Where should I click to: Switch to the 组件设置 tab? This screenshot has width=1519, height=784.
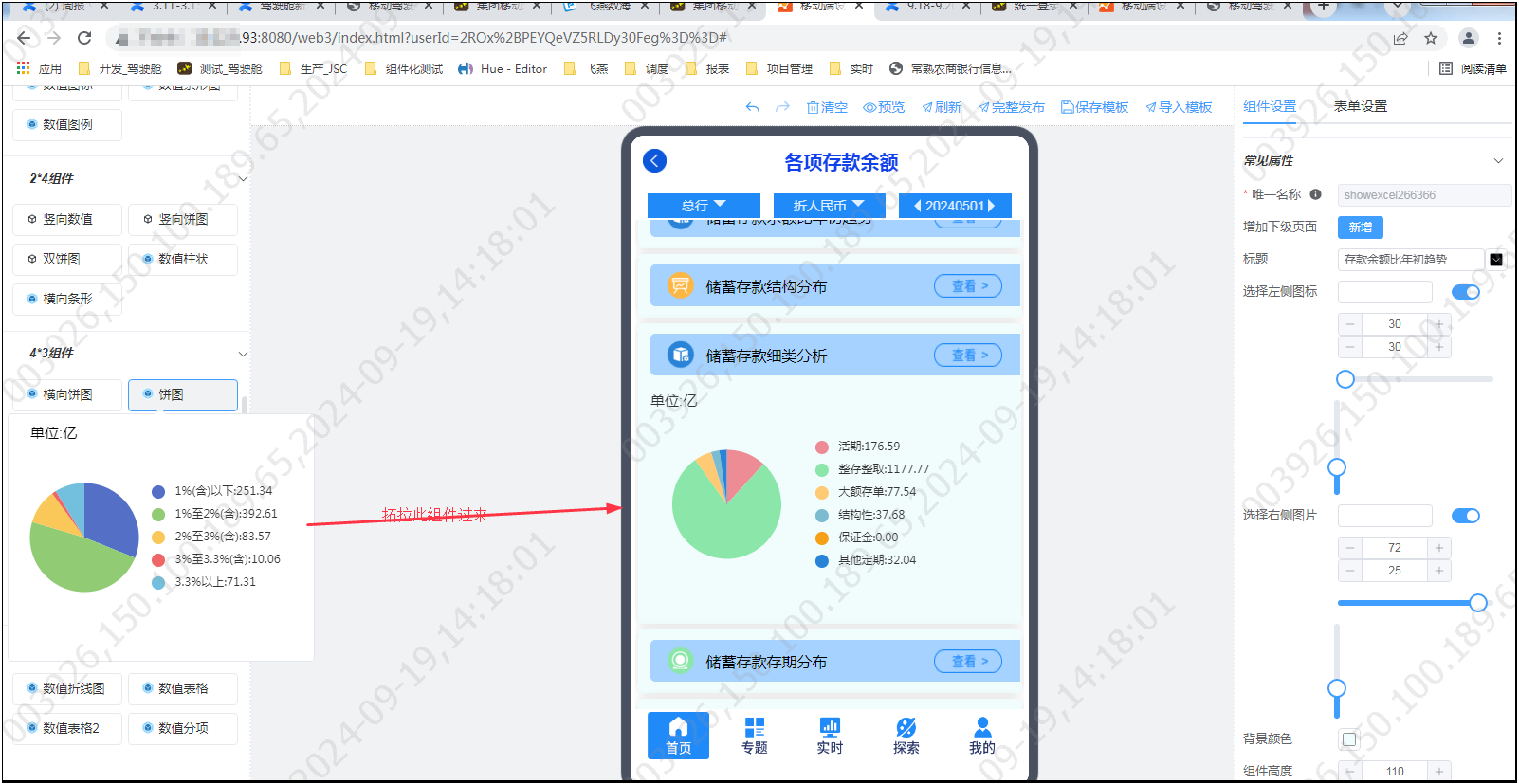coord(1270,106)
